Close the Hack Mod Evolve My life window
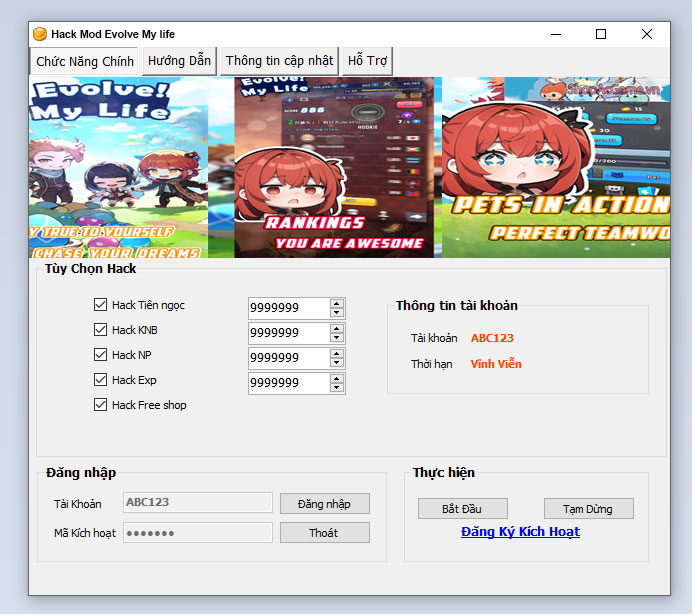693x616 pixels. [x=647, y=34]
